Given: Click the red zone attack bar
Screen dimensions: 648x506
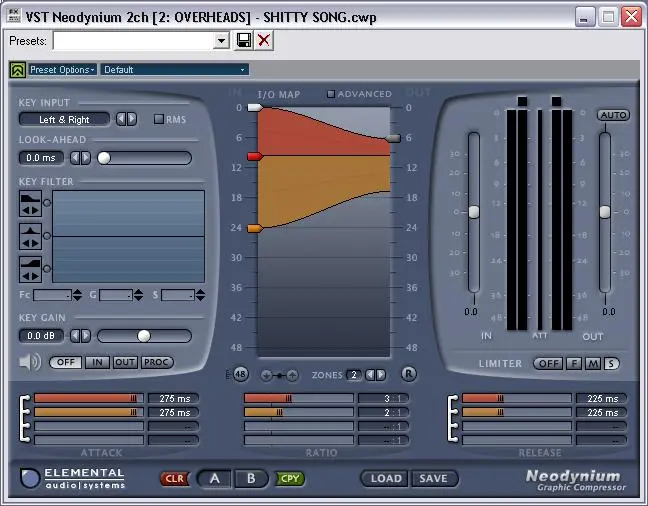Looking at the screenshot, I should pyautogui.click(x=89, y=398).
